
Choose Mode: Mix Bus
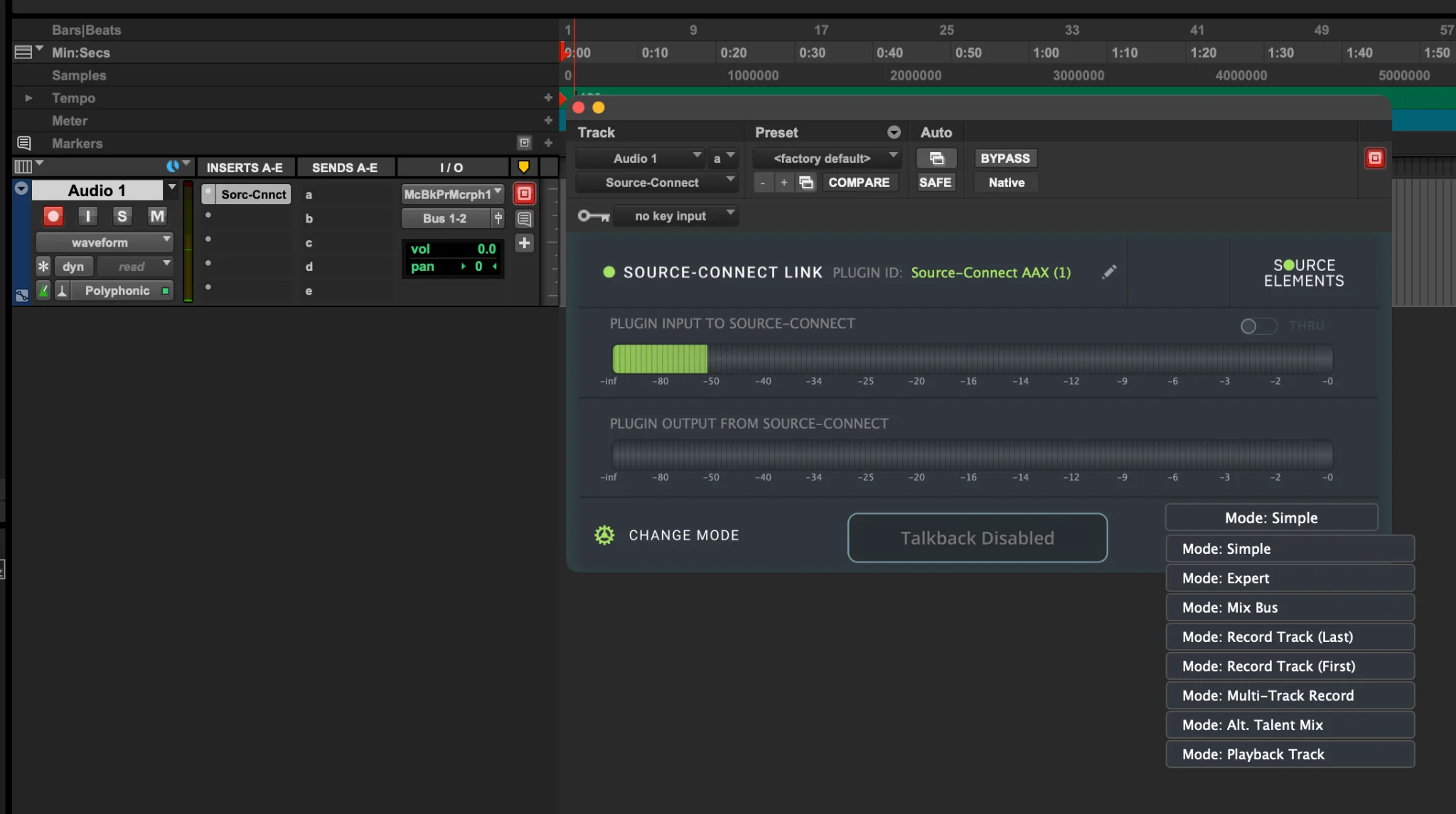pyautogui.click(x=1290, y=608)
